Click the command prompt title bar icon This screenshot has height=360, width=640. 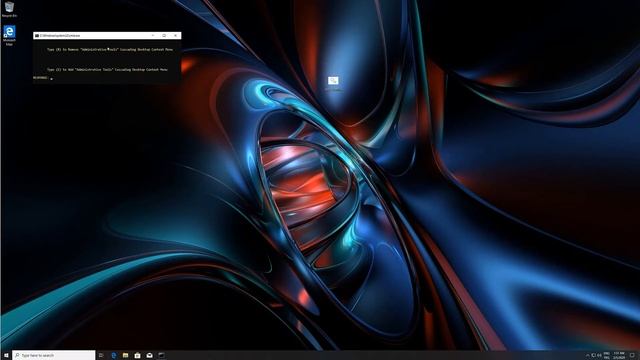click(37, 36)
